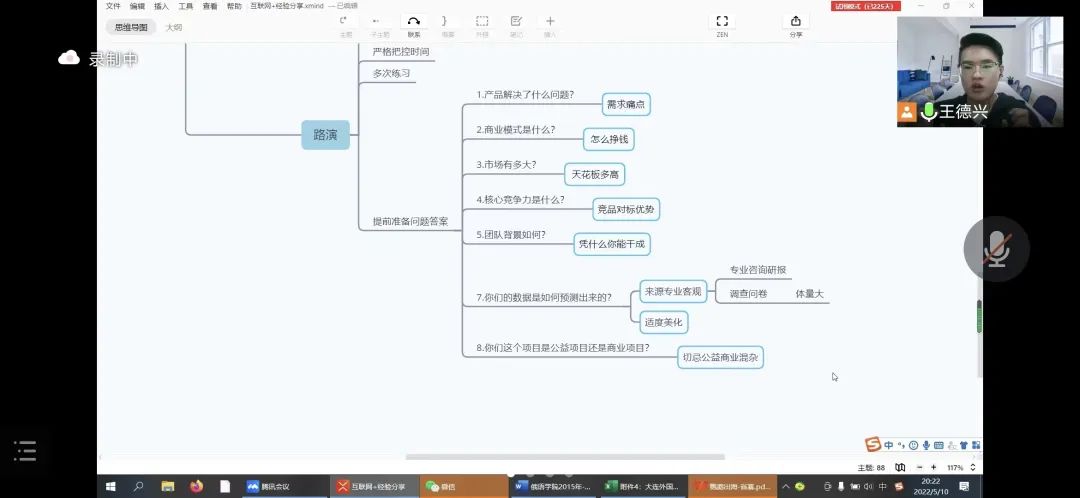
Task: Open the 查看 menu
Action: [x=210, y=6]
